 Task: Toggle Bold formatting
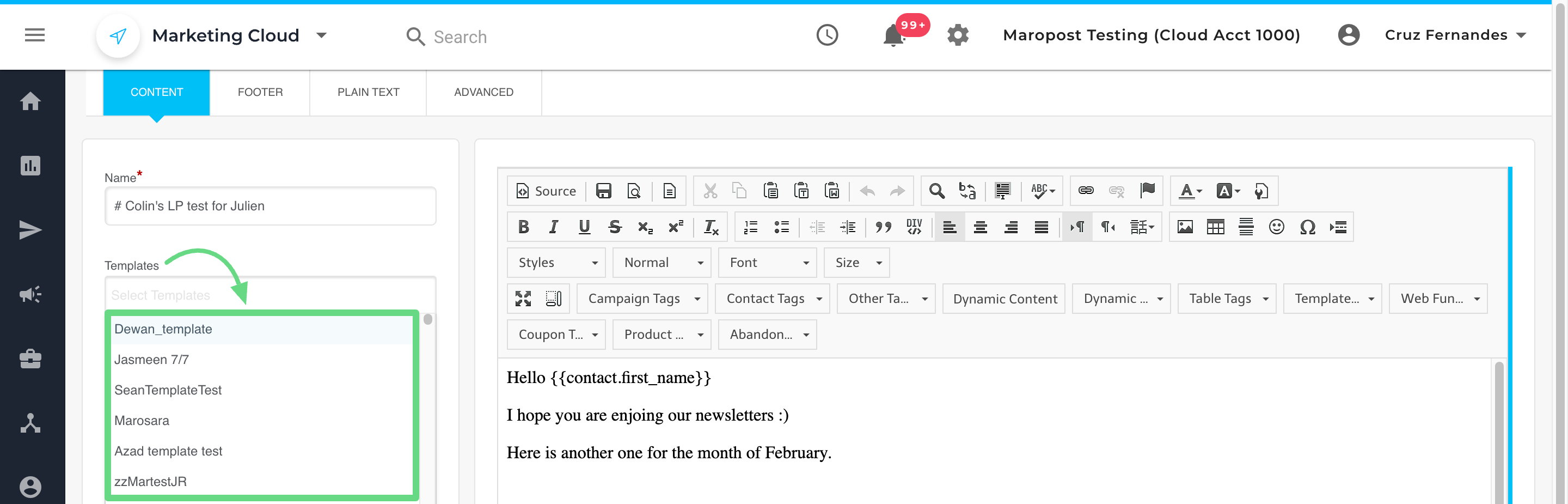tap(523, 227)
